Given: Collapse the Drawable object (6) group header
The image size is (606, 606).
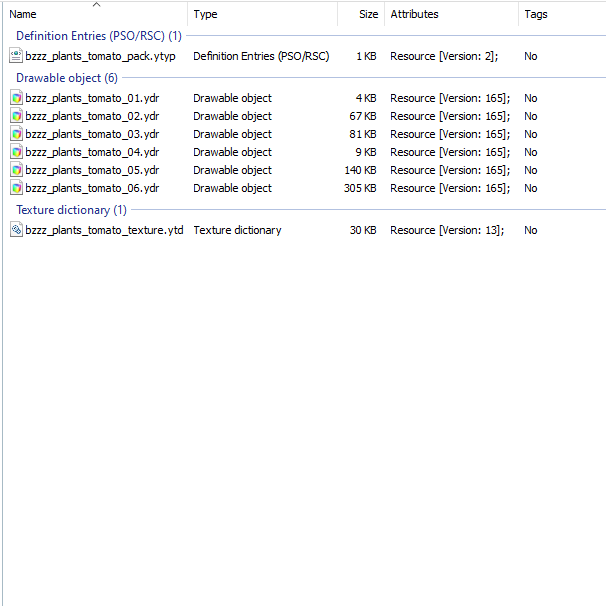Looking at the screenshot, I should [67, 78].
